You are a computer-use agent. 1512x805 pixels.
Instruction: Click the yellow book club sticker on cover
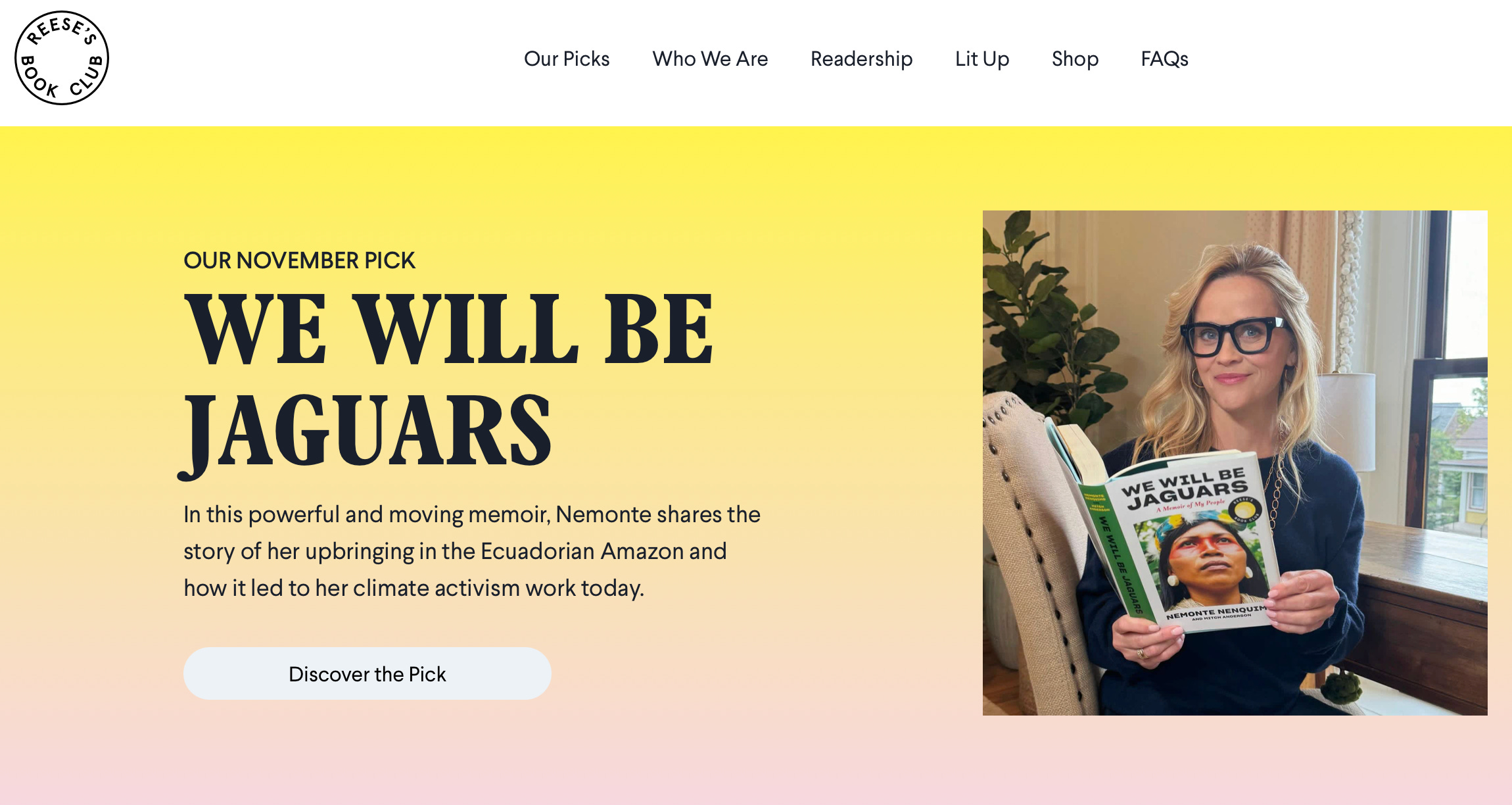pyautogui.click(x=1244, y=510)
